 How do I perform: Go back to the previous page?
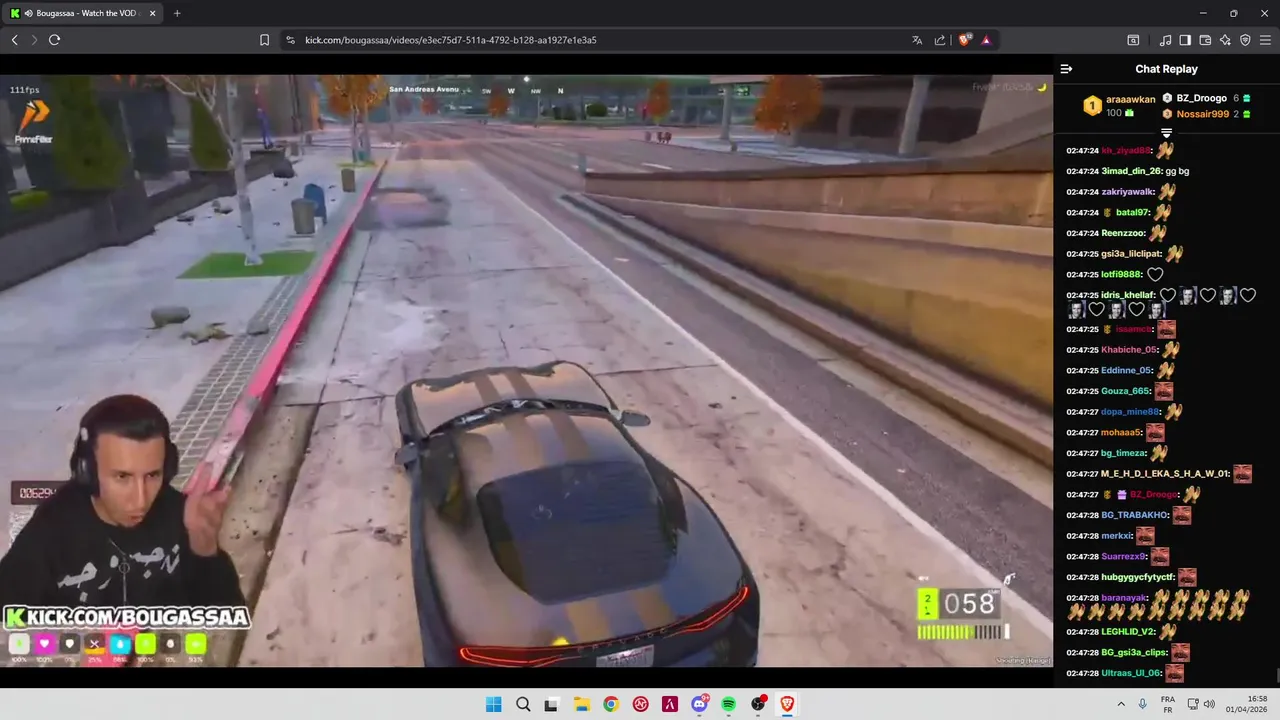pyautogui.click(x=15, y=40)
